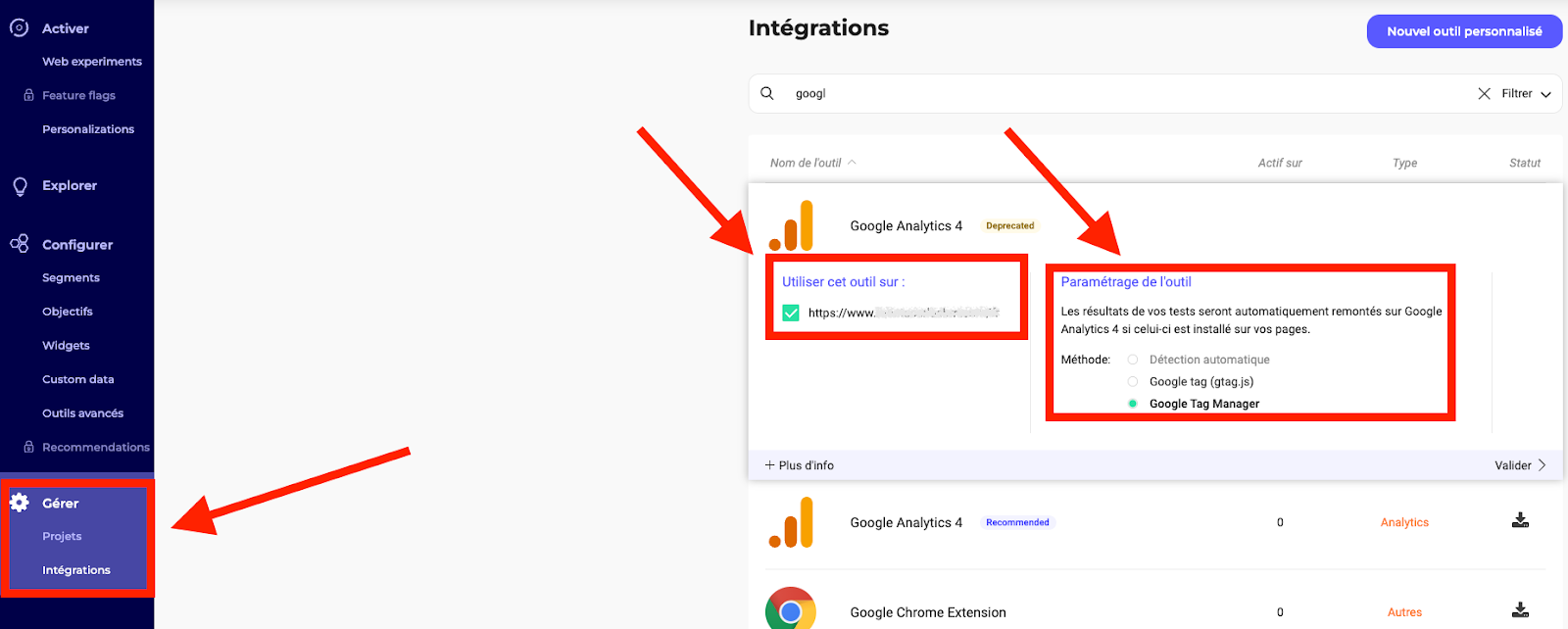Viewport: 1568px width, 629px height.
Task: Open Web experiments menu item
Action: tap(92, 62)
